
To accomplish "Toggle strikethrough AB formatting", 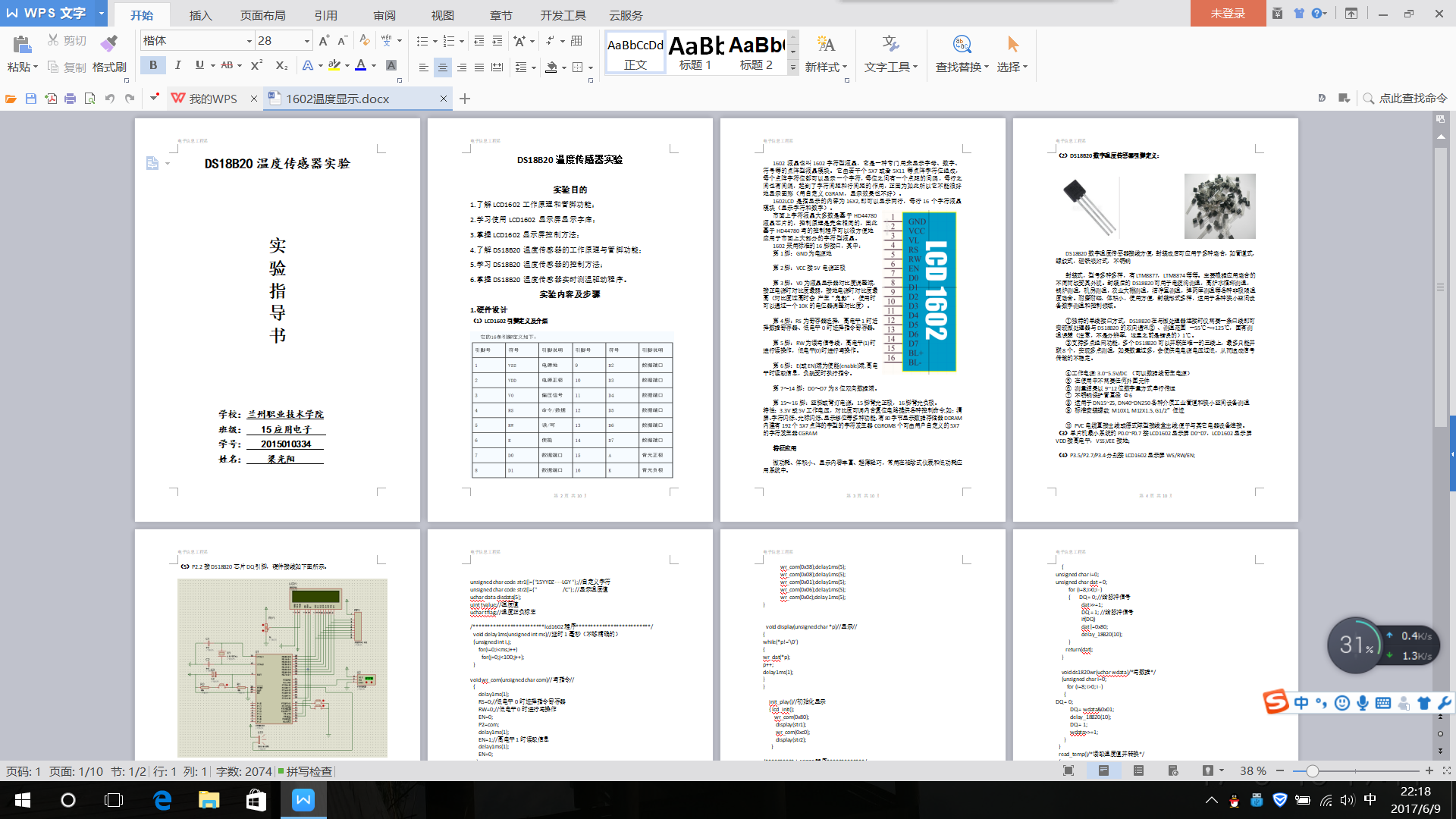I will (x=227, y=66).
